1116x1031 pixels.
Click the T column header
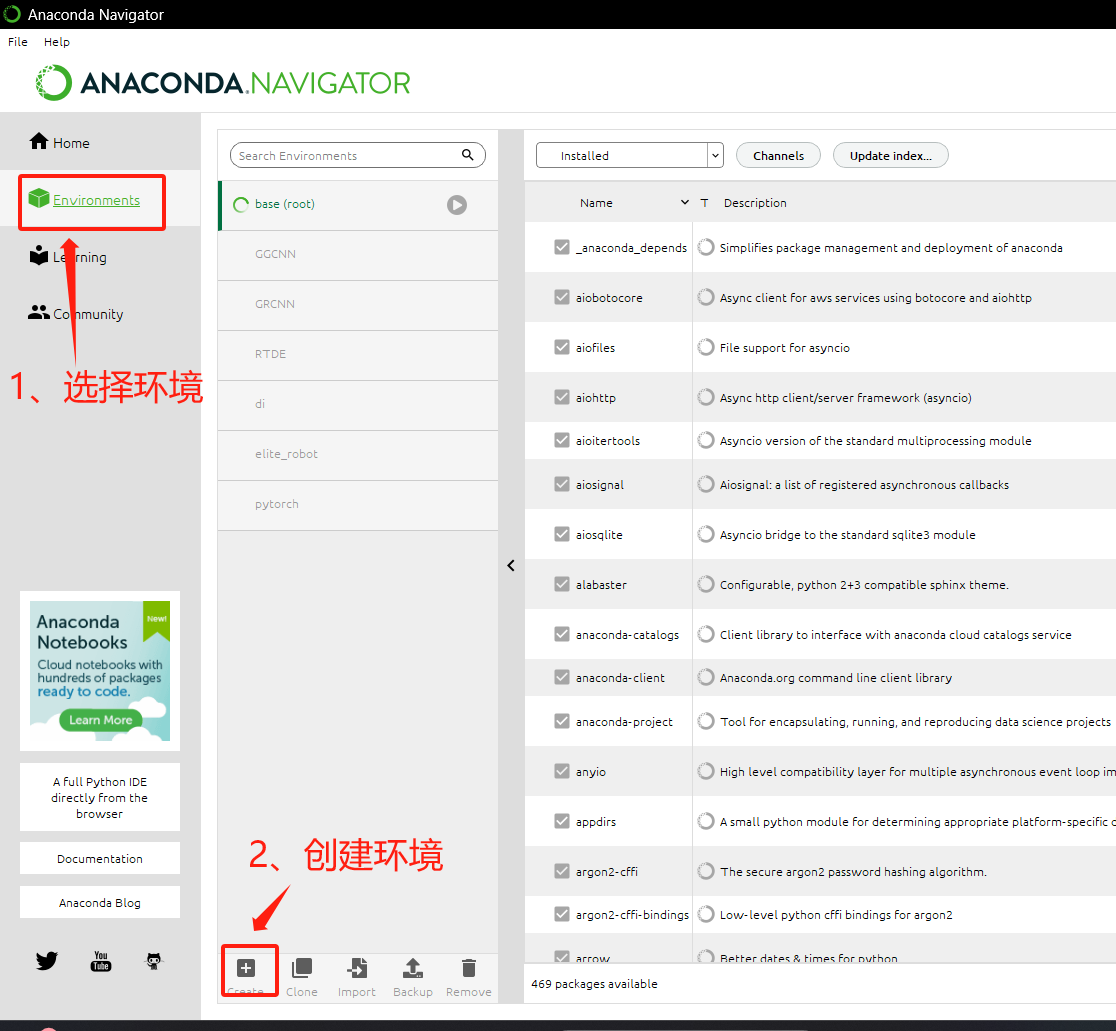tap(704, 203)
